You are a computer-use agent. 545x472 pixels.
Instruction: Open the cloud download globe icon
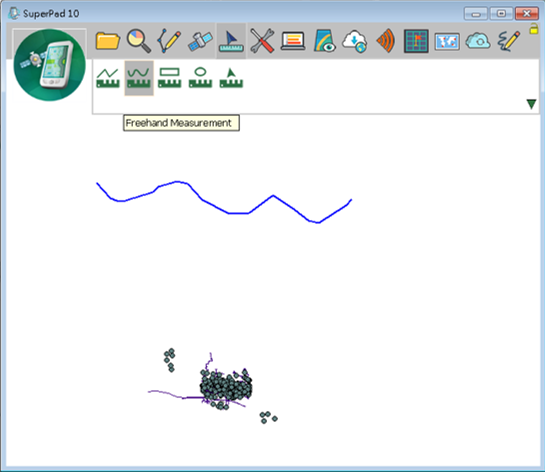(x=355, y=41)
